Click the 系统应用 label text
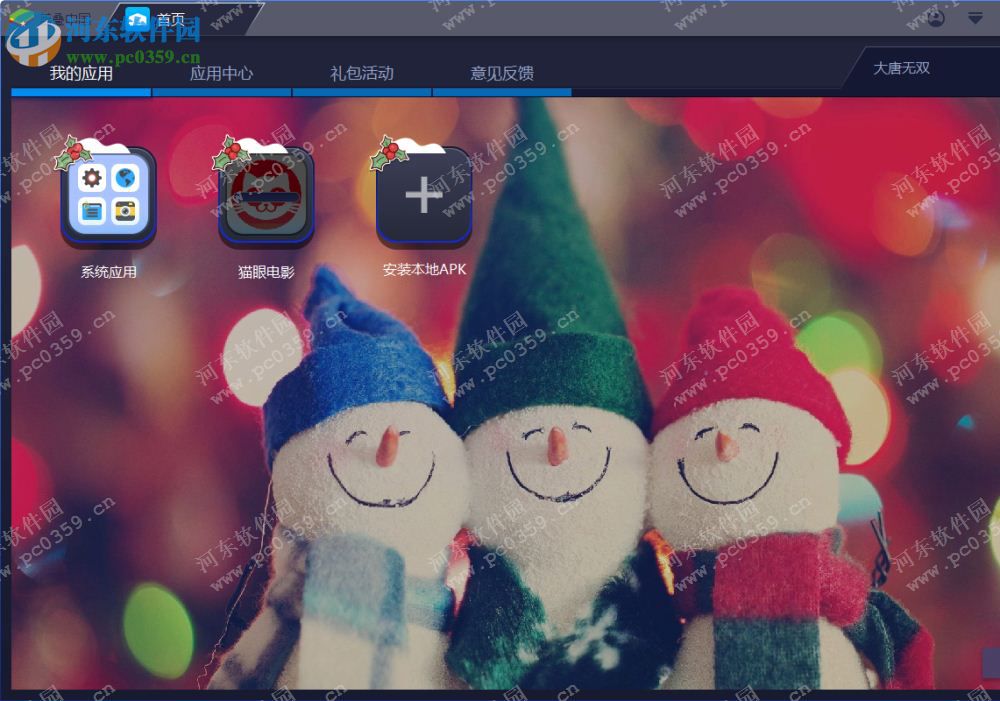This screenshot has width=1000, height=701. [108, 272]
